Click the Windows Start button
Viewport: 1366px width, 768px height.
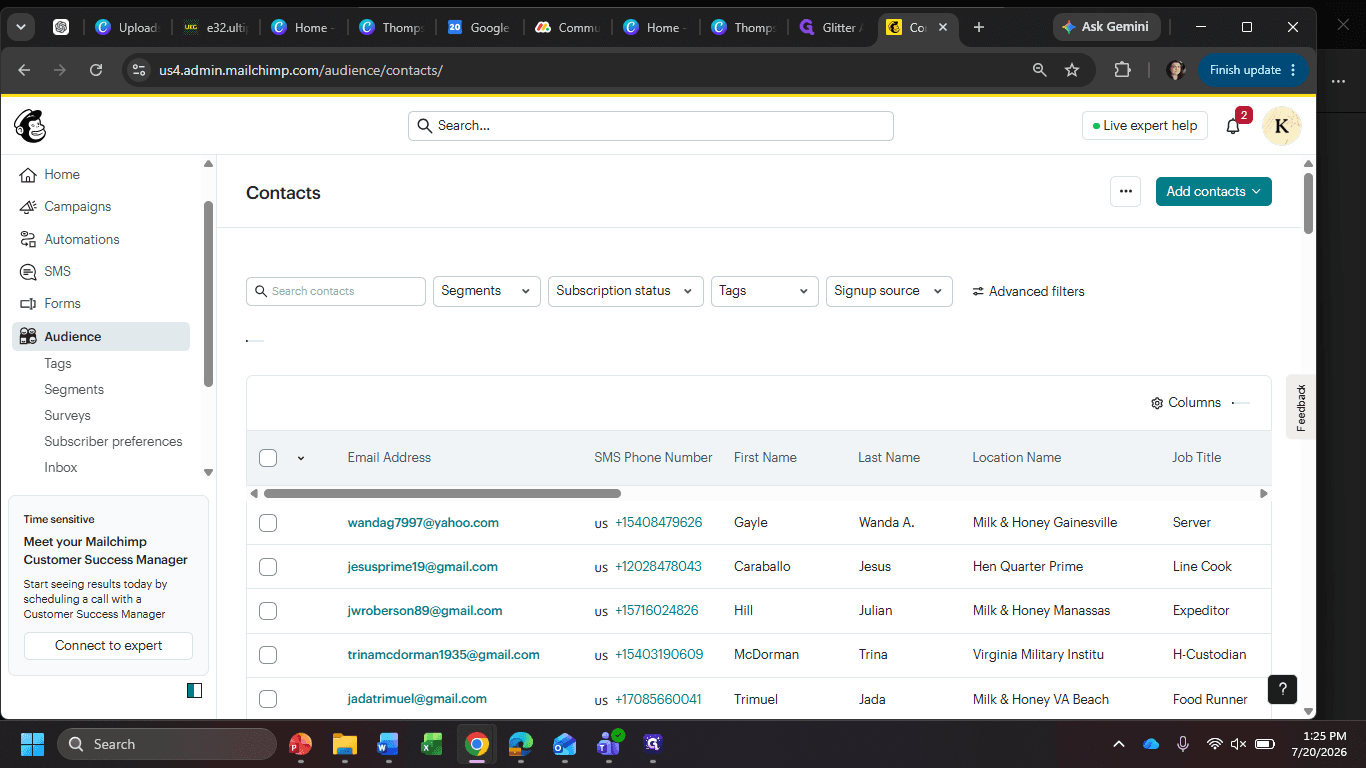33,744
